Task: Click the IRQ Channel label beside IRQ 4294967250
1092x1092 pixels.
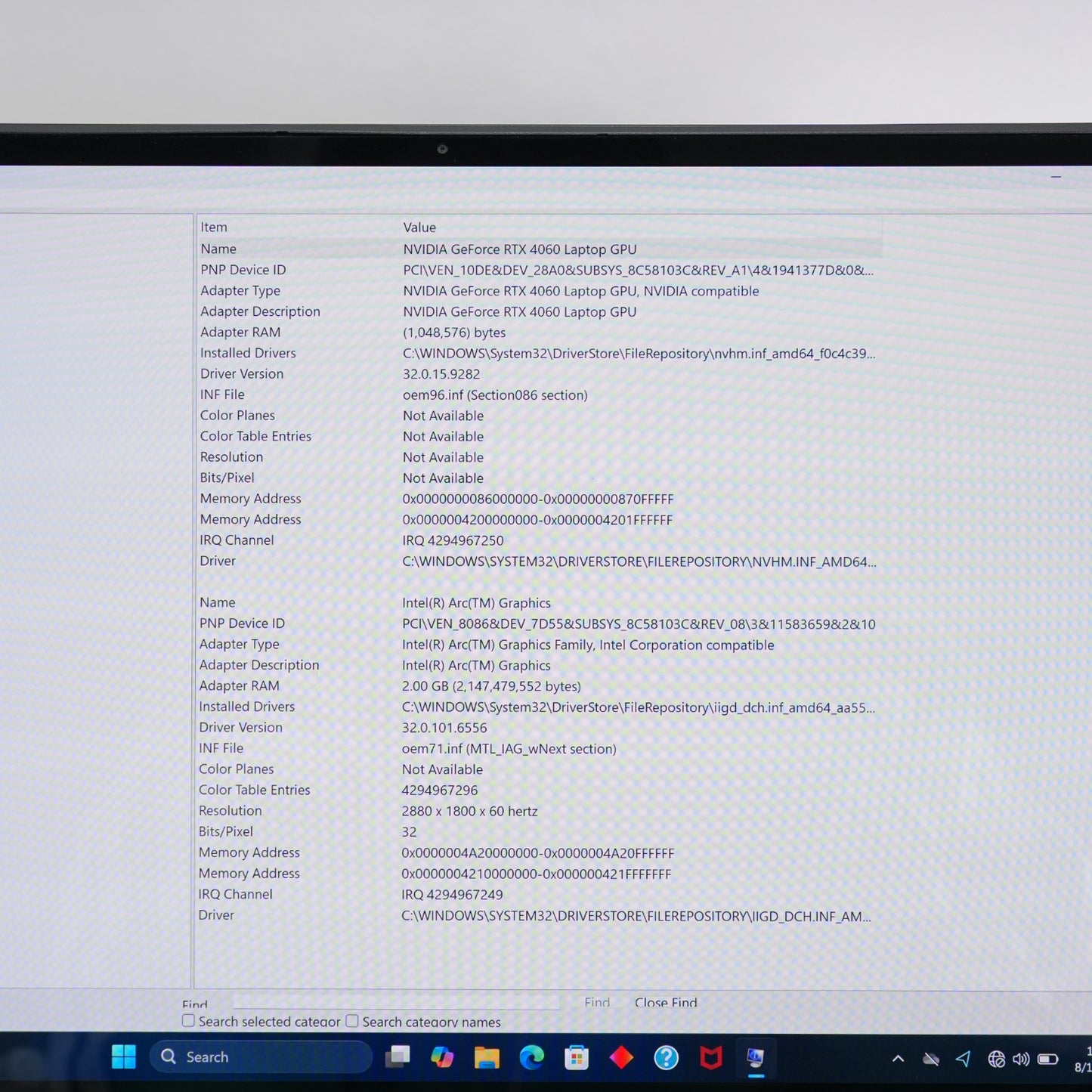Action: tap(237, 540)
